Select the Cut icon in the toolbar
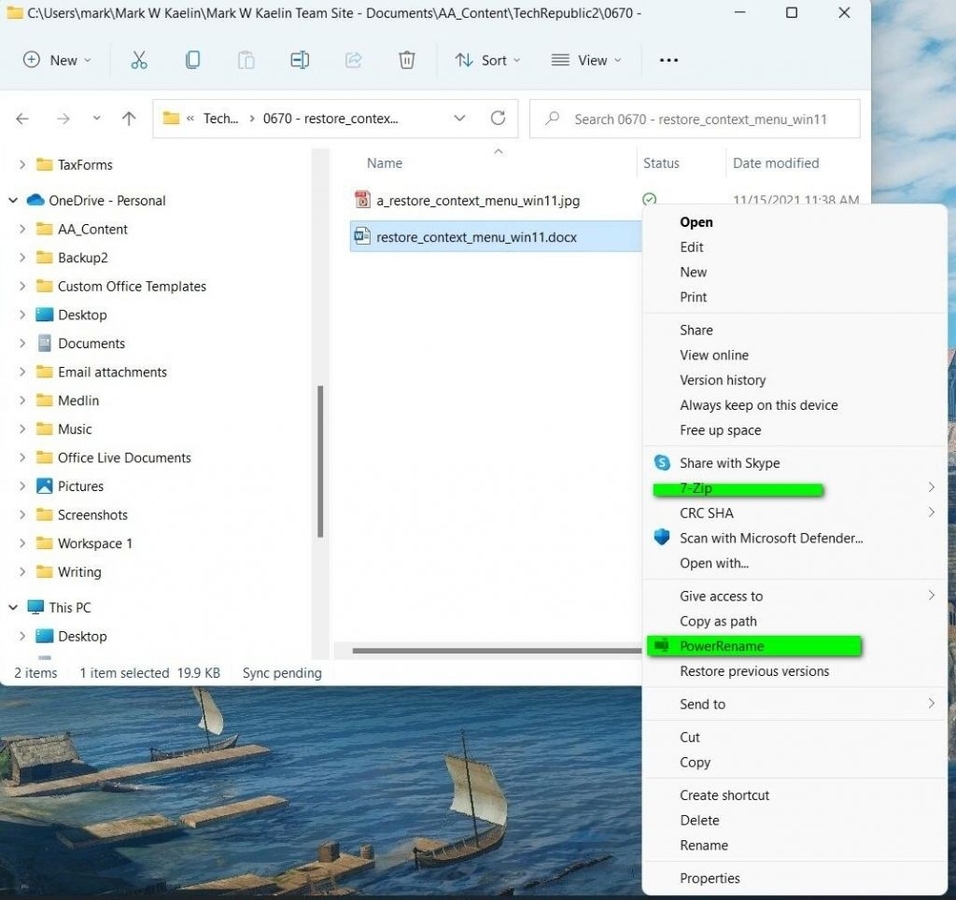The image size is (956, 900). (139, 60)
